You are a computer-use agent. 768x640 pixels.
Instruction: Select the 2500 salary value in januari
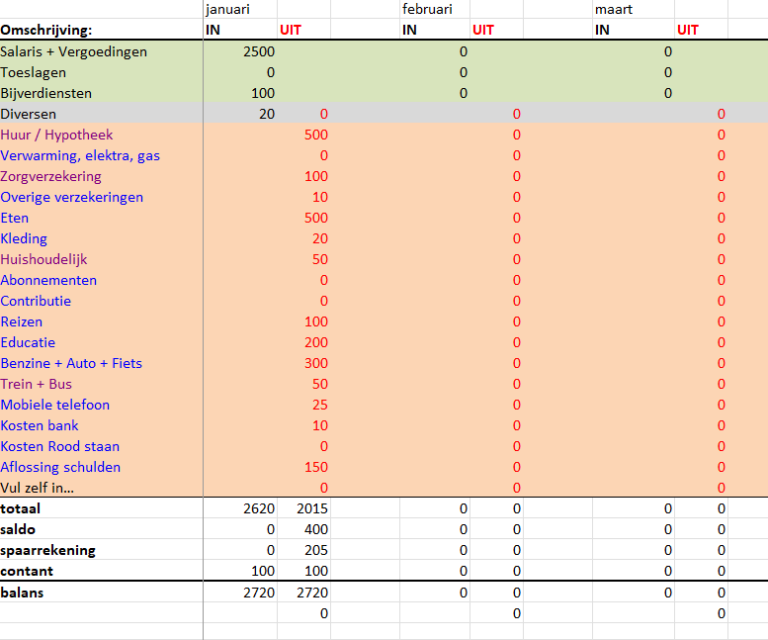(259, 51)
